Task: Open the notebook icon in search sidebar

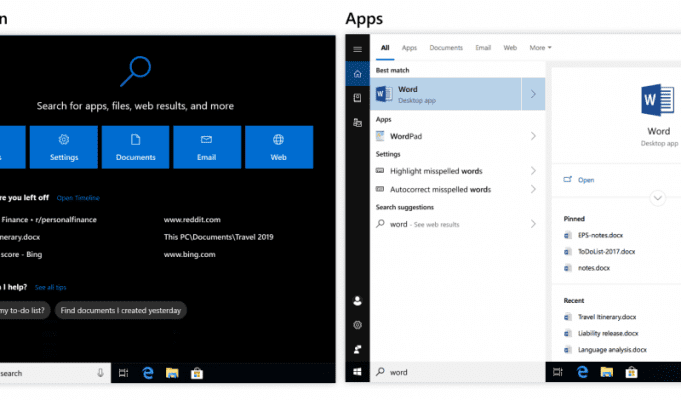Action: click(x=357, y=98)
